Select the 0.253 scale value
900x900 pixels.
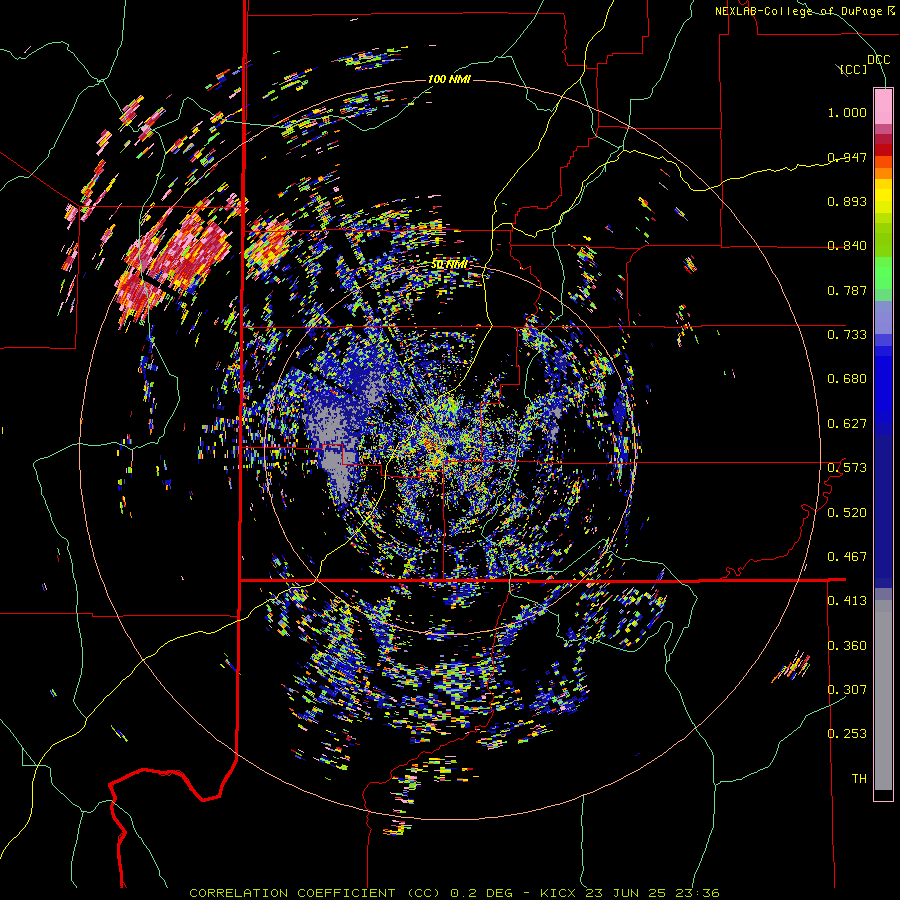pyautogui.click(x=847, y=734)
